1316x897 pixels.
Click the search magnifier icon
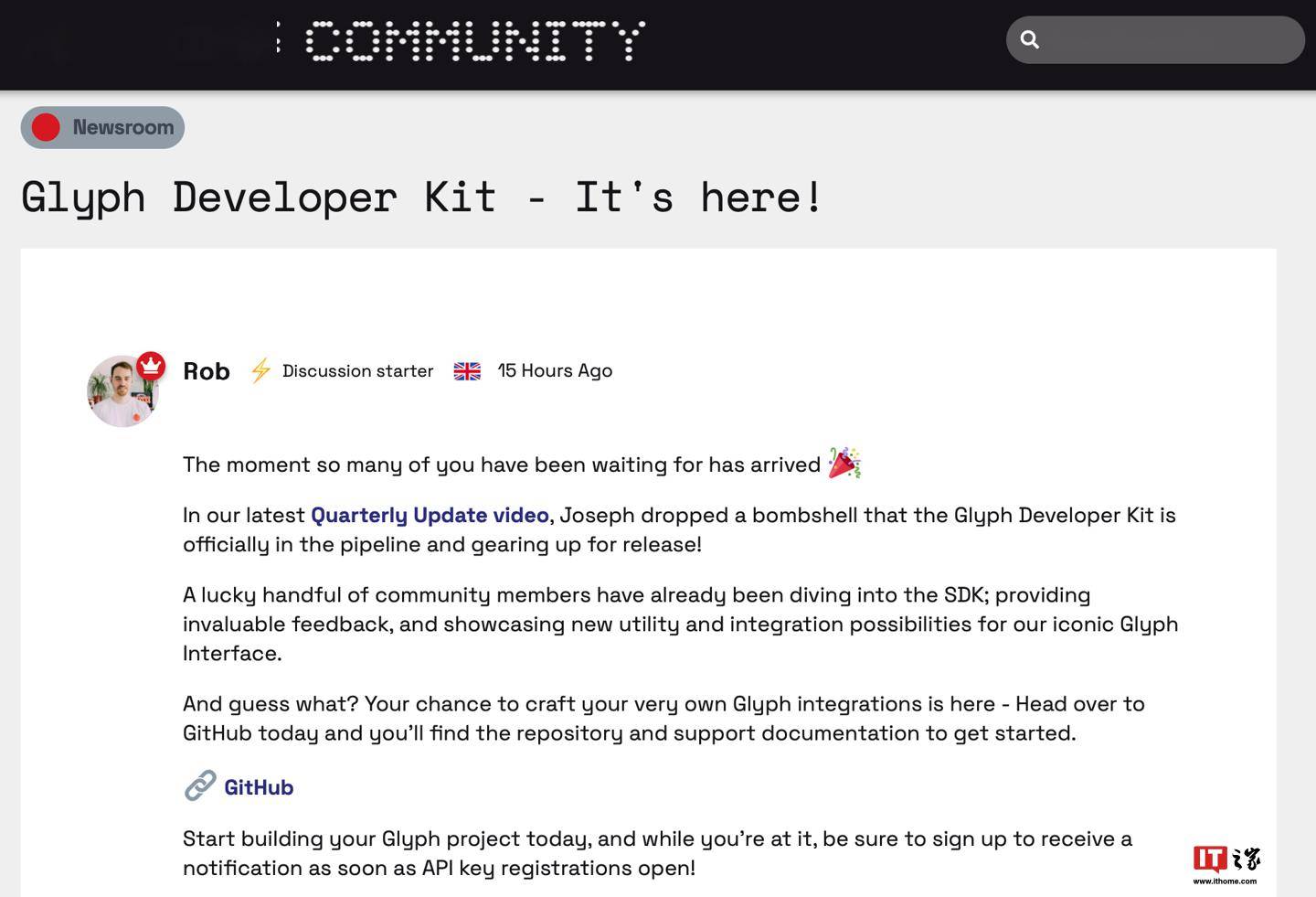coord(1030,39)
